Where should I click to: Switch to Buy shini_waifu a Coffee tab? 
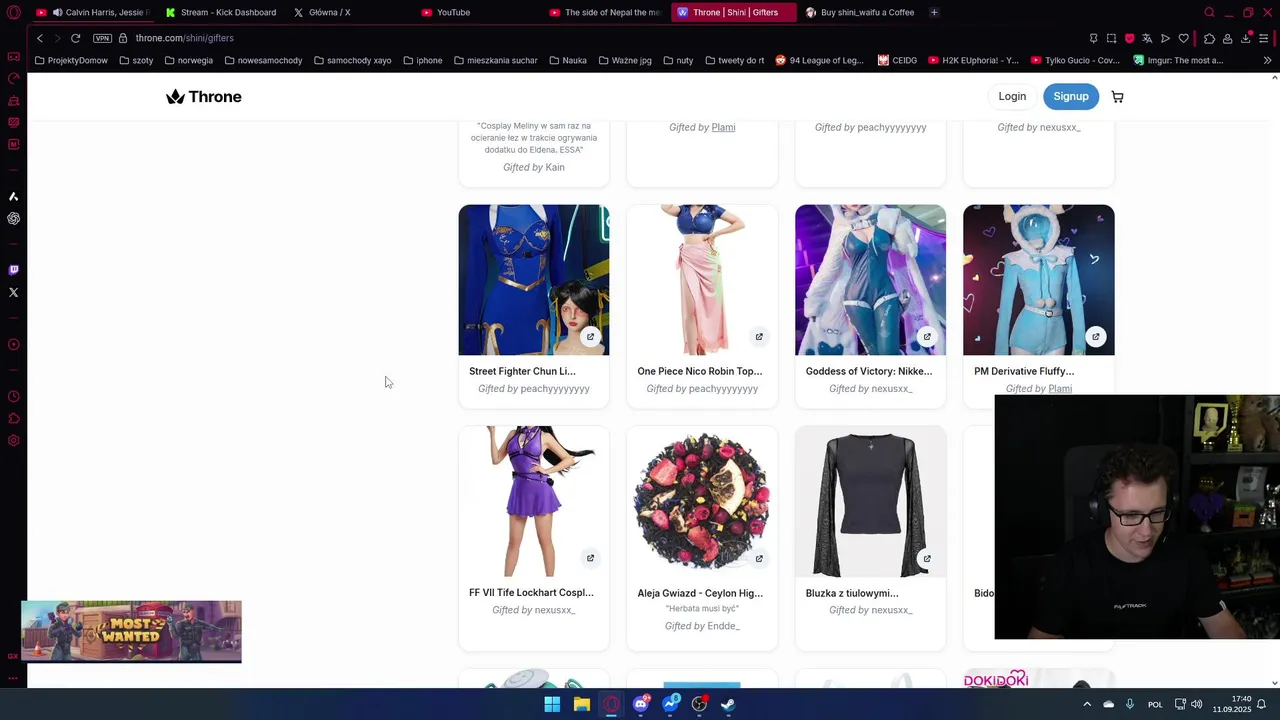[860, 12]
